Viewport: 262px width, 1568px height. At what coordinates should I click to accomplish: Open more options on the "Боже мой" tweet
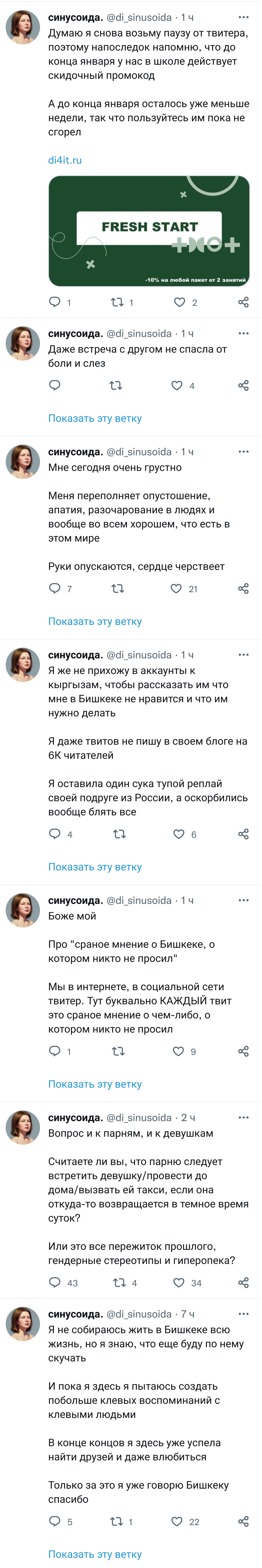click(x=243, y=900)
